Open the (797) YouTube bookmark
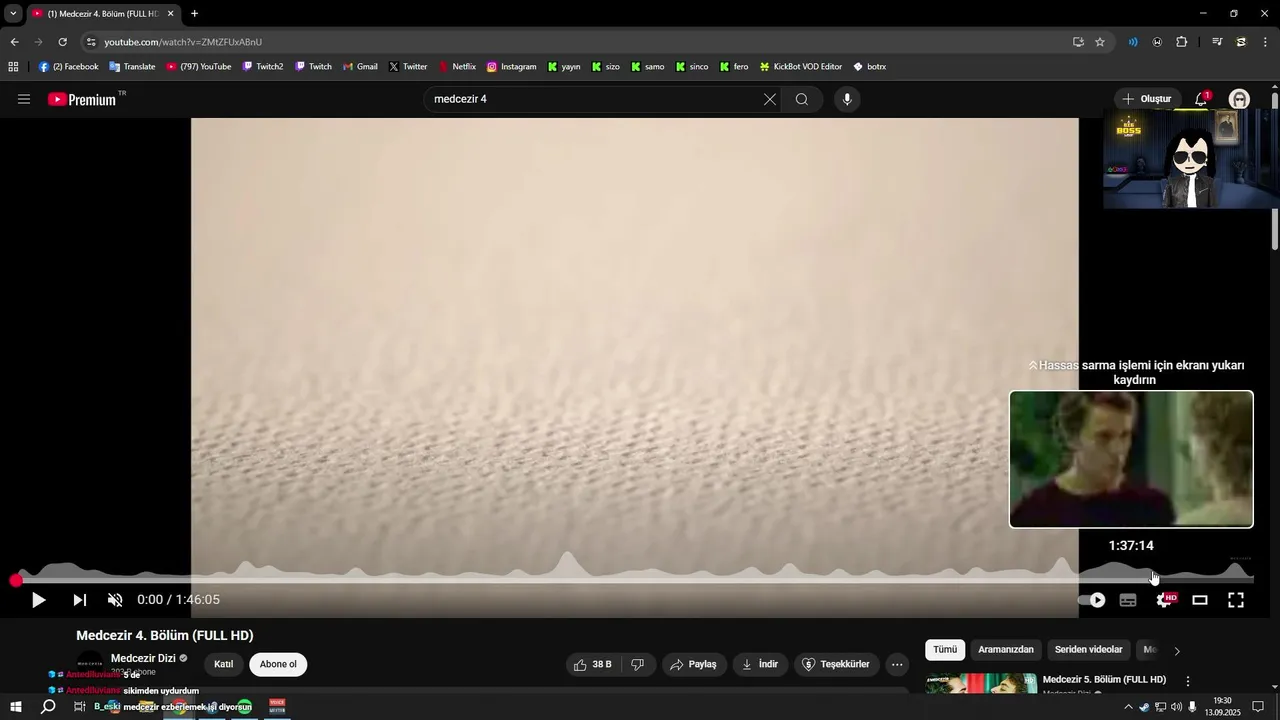Screen dimensions: 1280x720 (x=199, y=67)
